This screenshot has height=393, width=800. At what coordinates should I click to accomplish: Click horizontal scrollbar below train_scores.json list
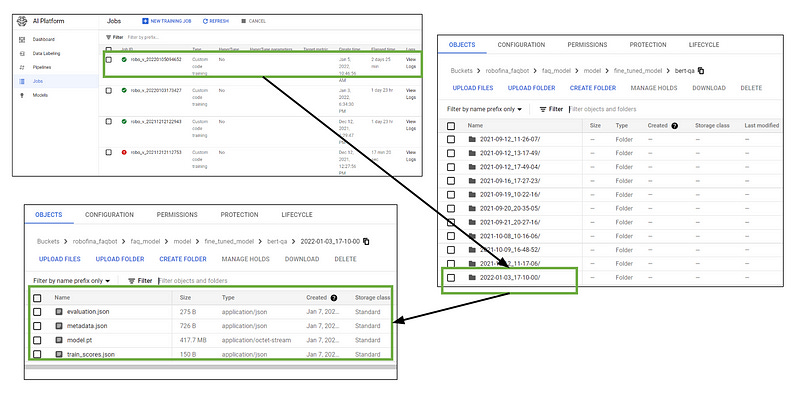pos(210,366)
